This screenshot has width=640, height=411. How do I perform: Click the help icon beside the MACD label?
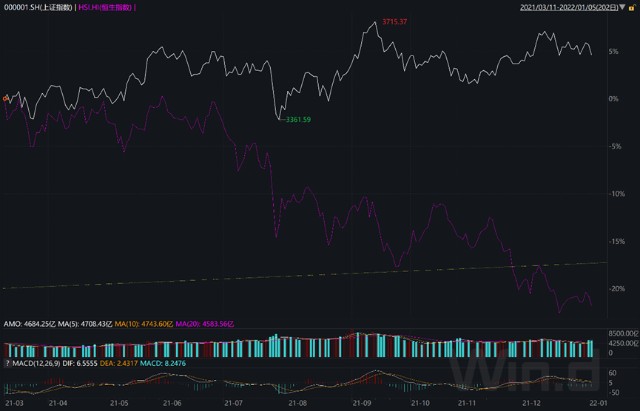pyautogui.click(x=6, y=363)
